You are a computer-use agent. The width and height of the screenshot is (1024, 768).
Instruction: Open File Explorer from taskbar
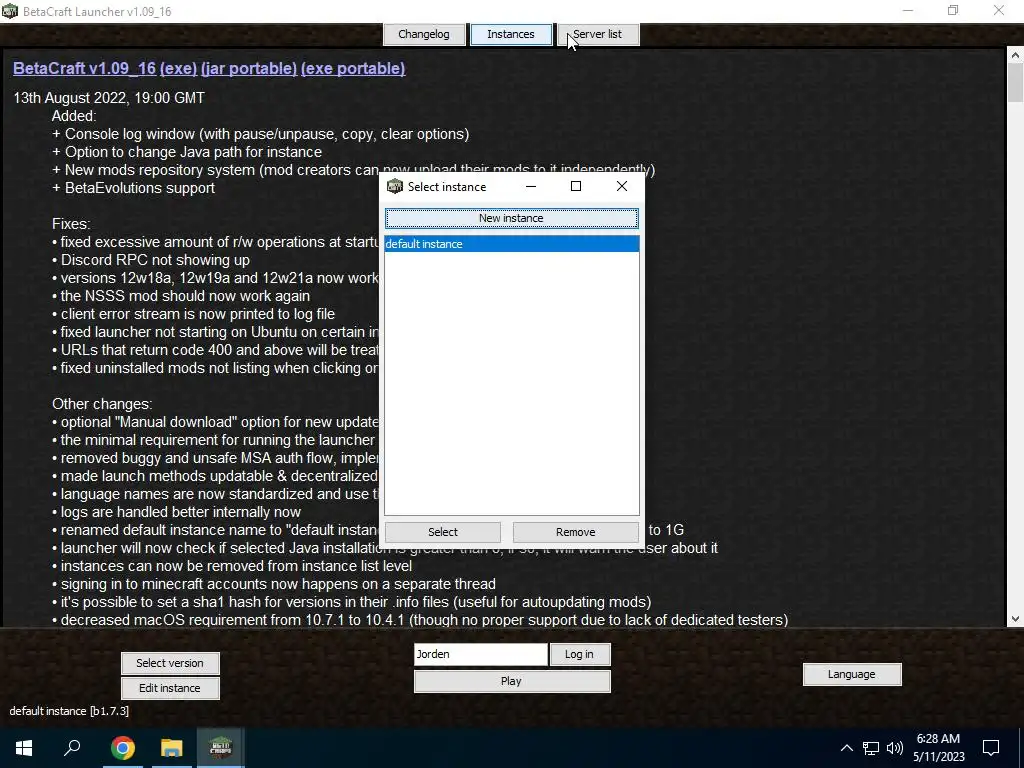tap(172, 748)
